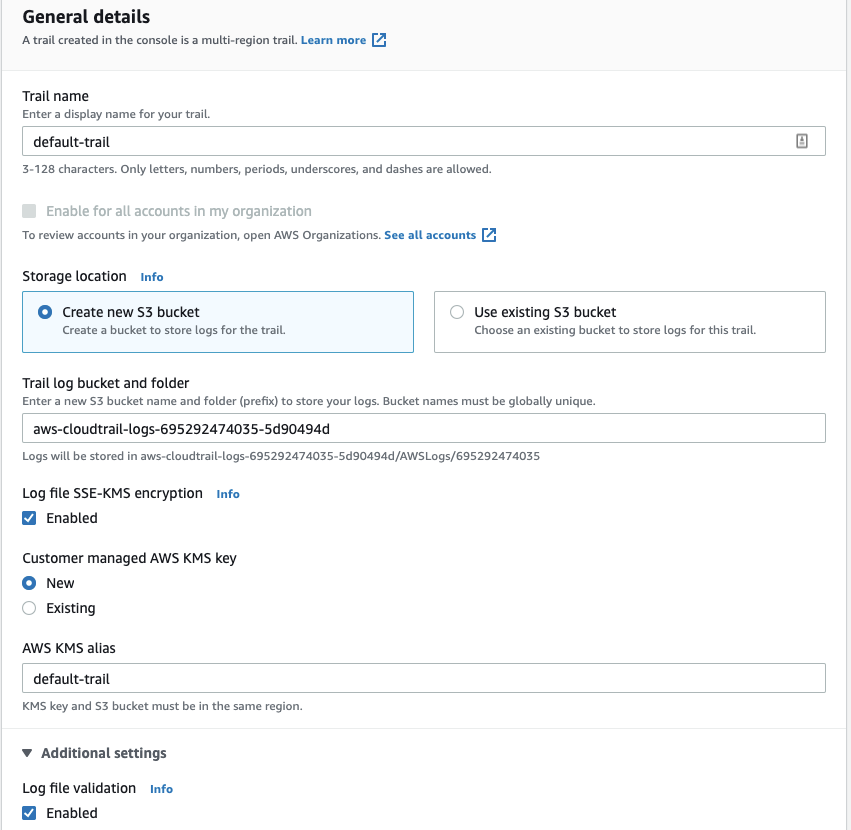Uncheck Log file validation Enabled checkbox
The width and height of the screenshot is (851, 830).
click(29, 813)
